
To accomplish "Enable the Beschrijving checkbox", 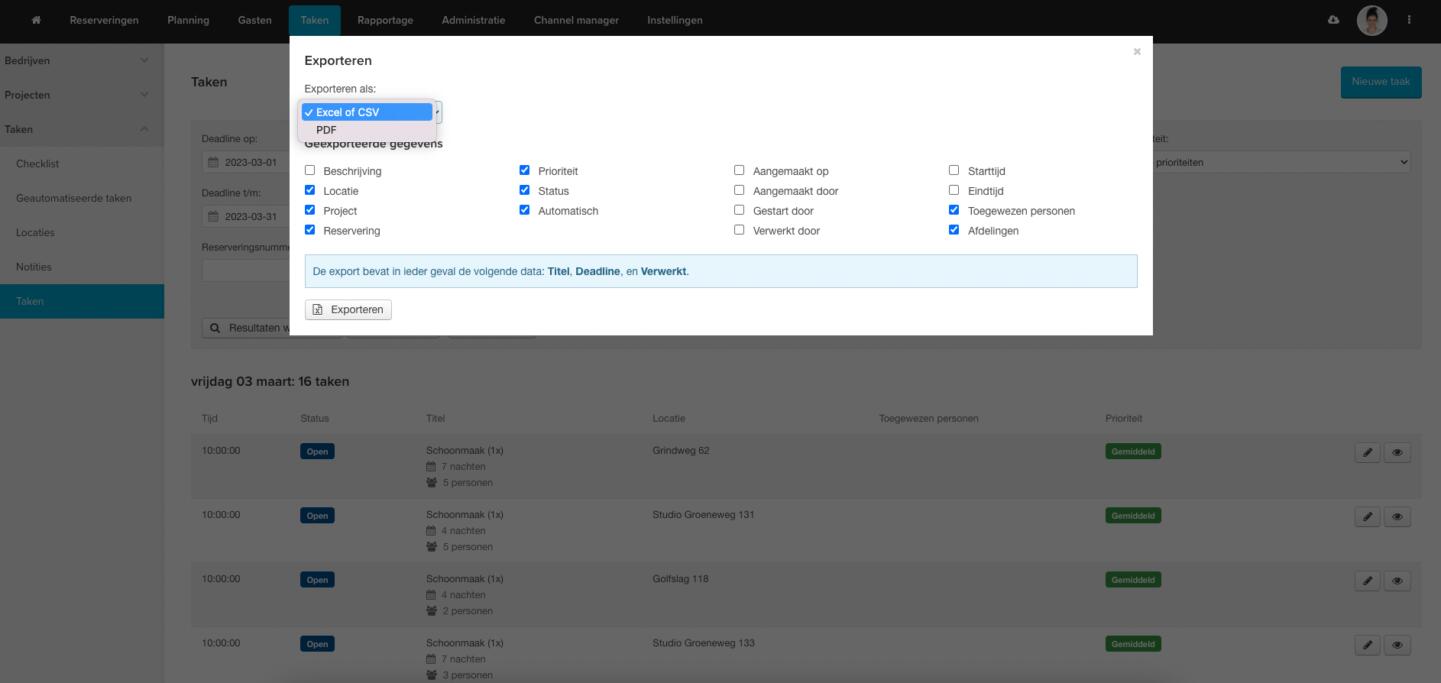I will (310, 171).
